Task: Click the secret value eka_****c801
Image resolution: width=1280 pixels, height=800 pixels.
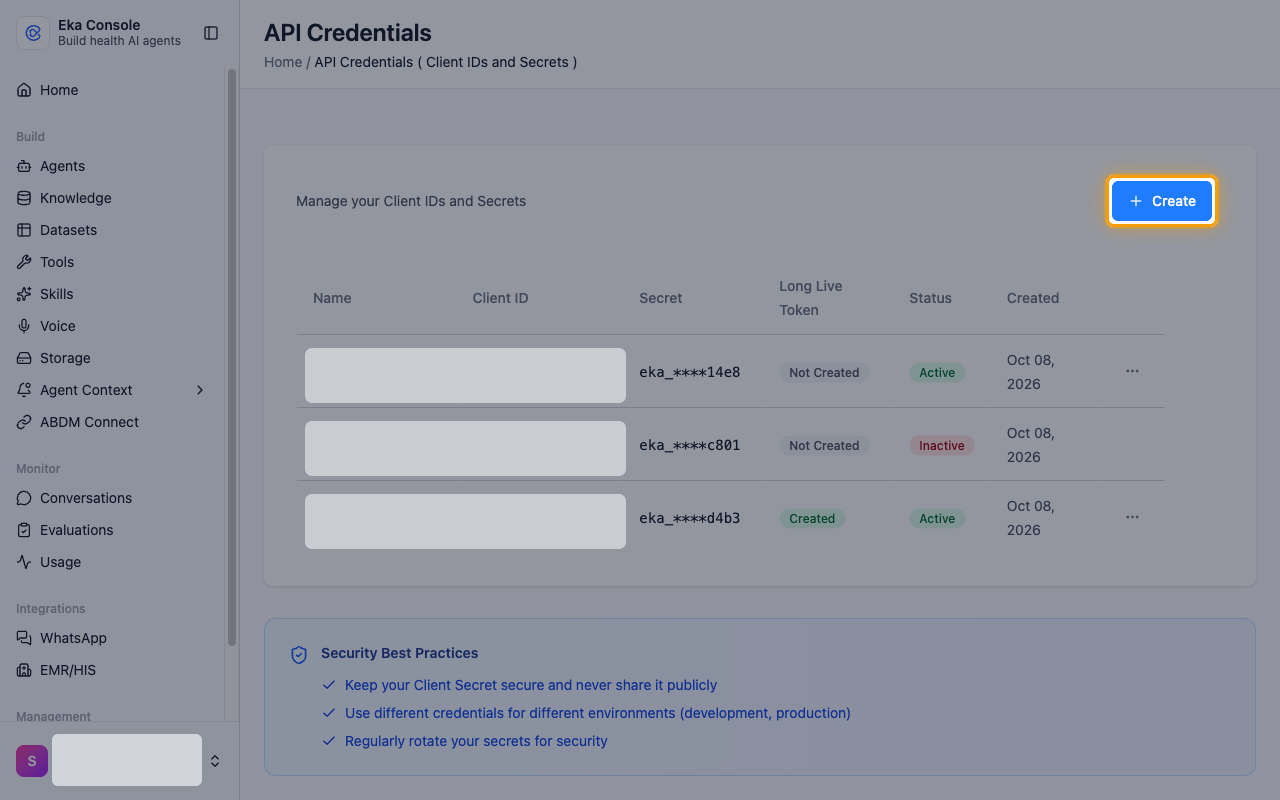Action: click(690, 445)
